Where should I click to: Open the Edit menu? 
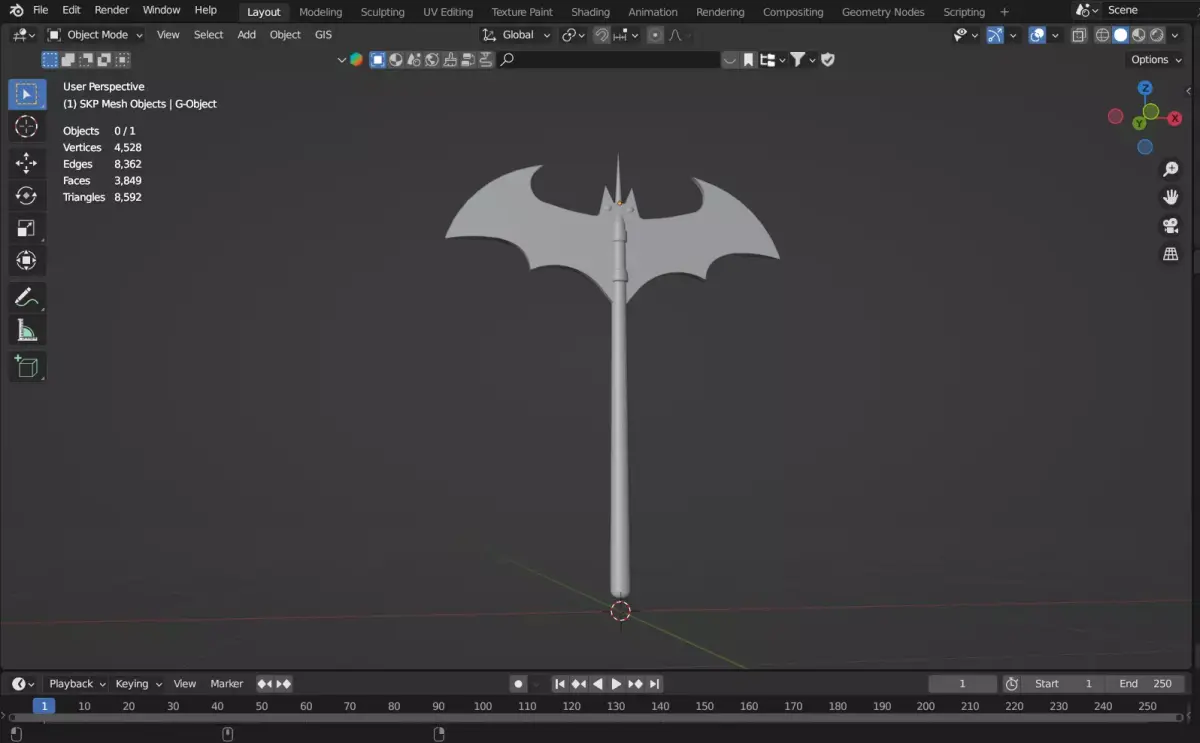tap(71, 10)
